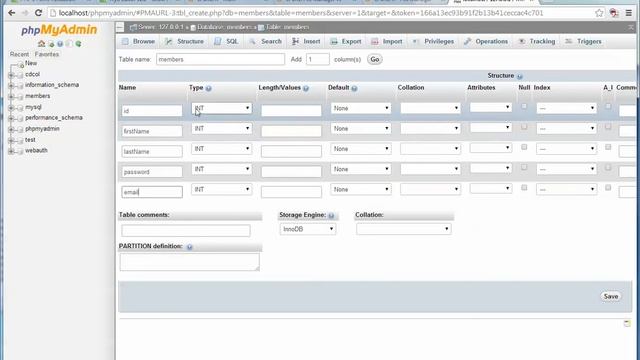Select information_schema database link
The width and height of the screenshot is (640, 360).
click(52, 85)
